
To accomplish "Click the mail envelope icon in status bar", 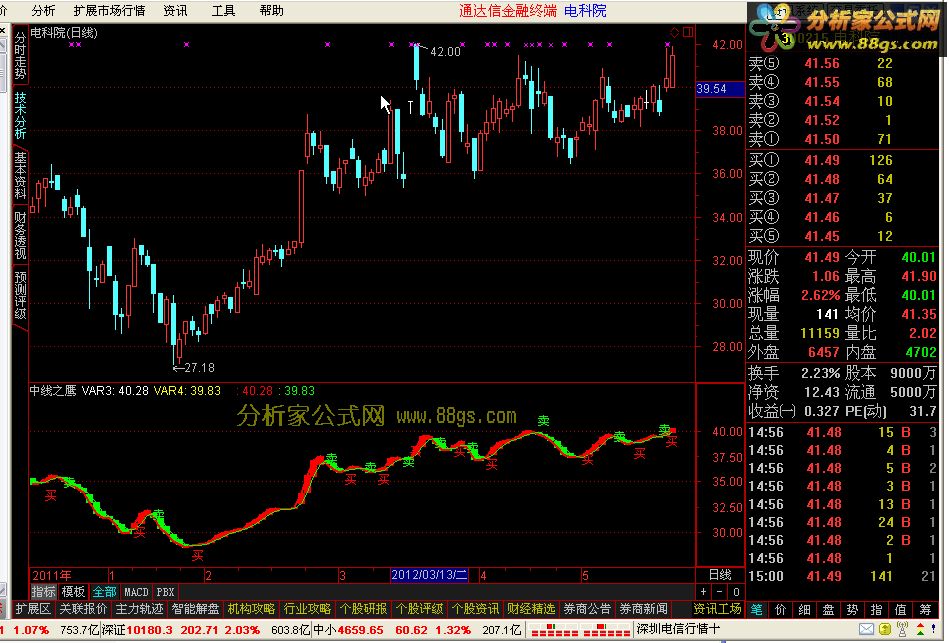I will [866, 630].
